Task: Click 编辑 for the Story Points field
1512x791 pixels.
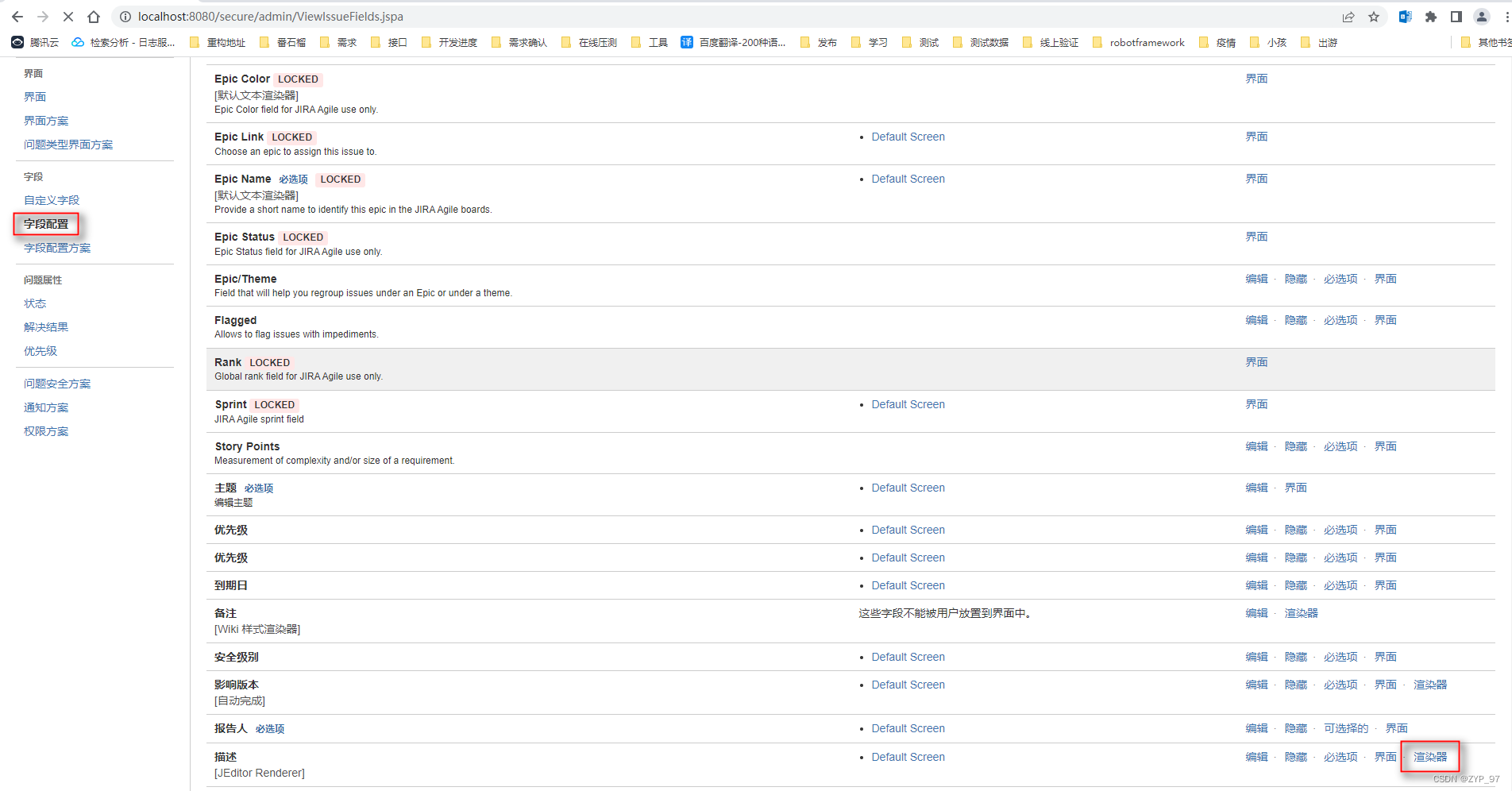Action: (x=1257, y=446)
